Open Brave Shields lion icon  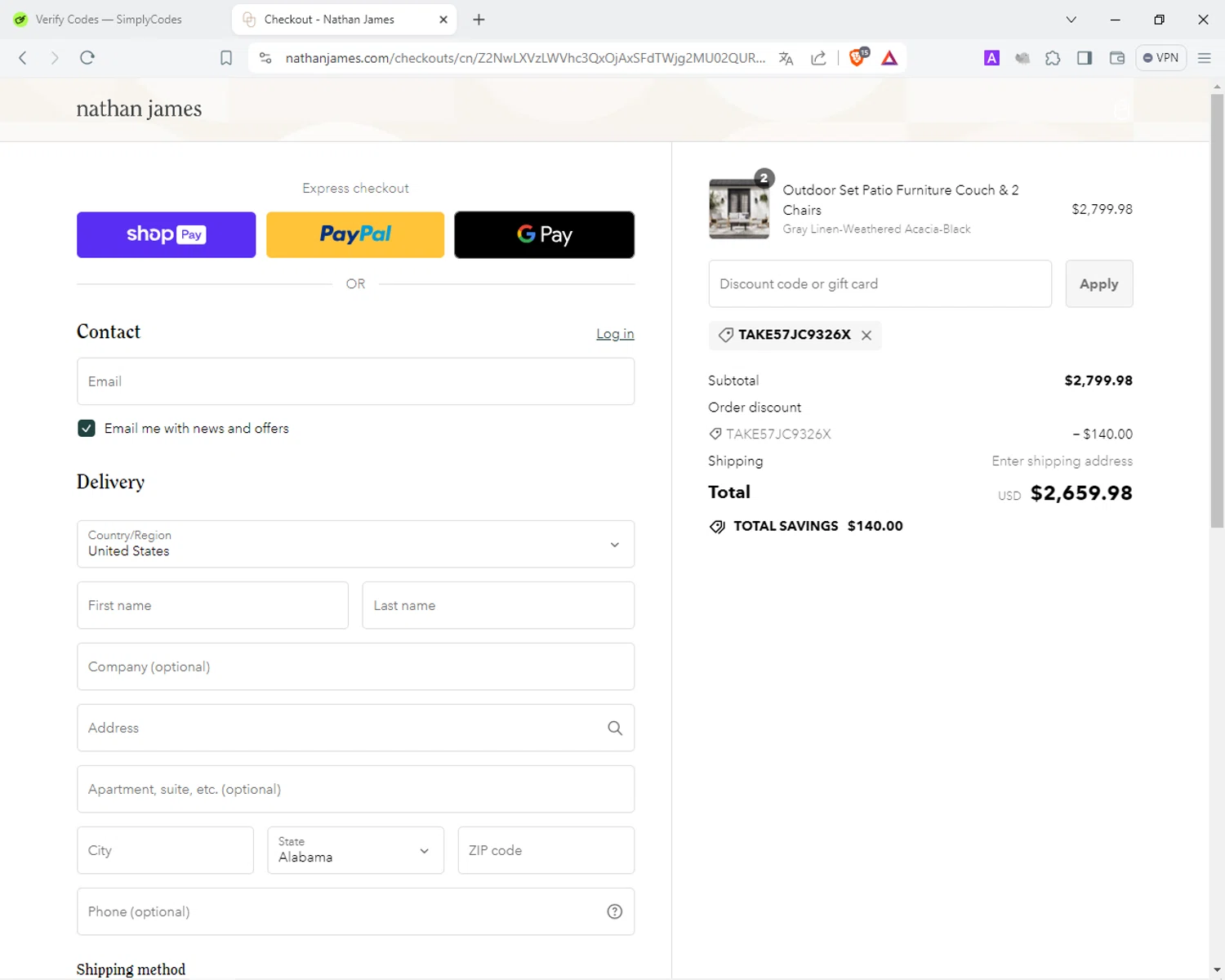857,57
